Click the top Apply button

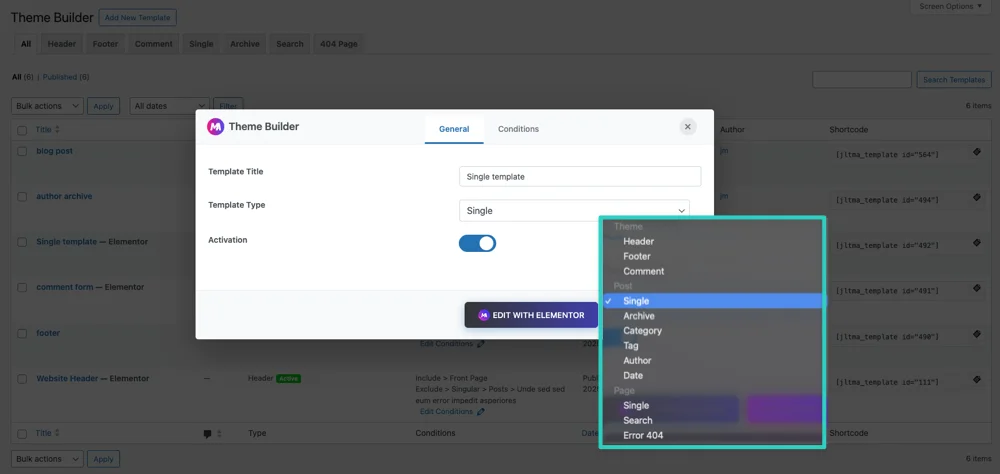[x=103, y=106]
